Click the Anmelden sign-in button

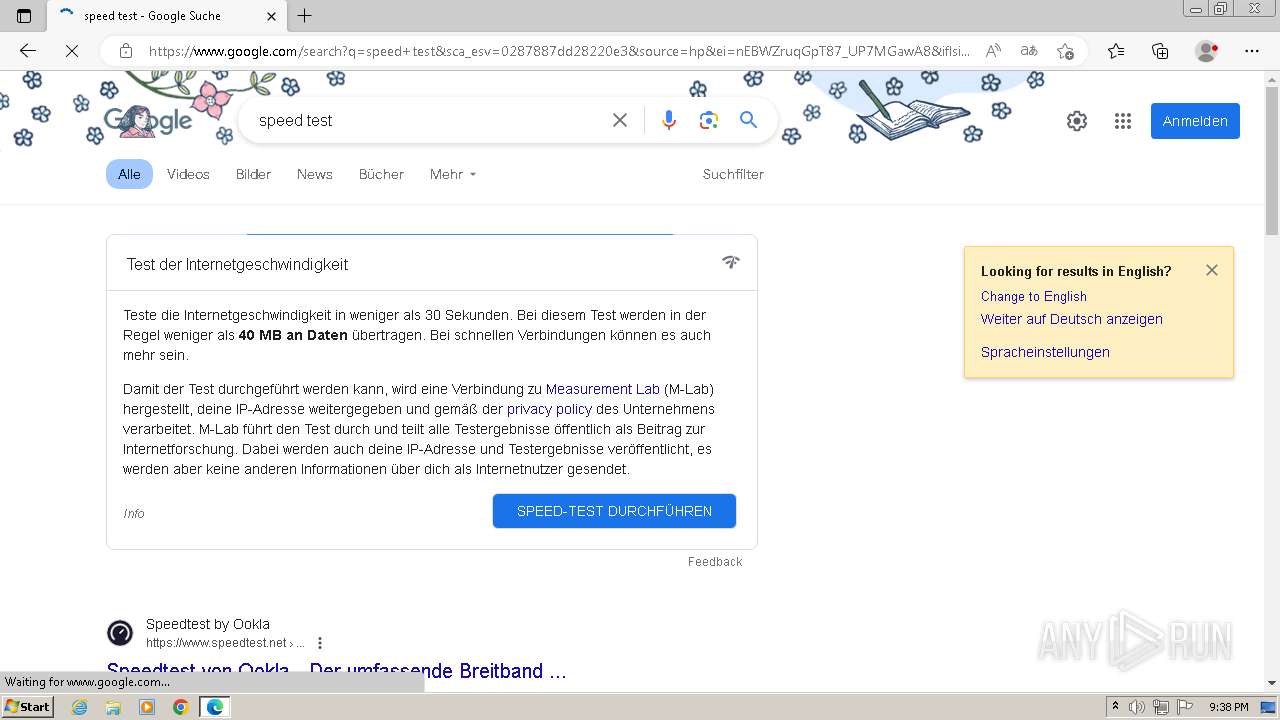point(1195,121)
